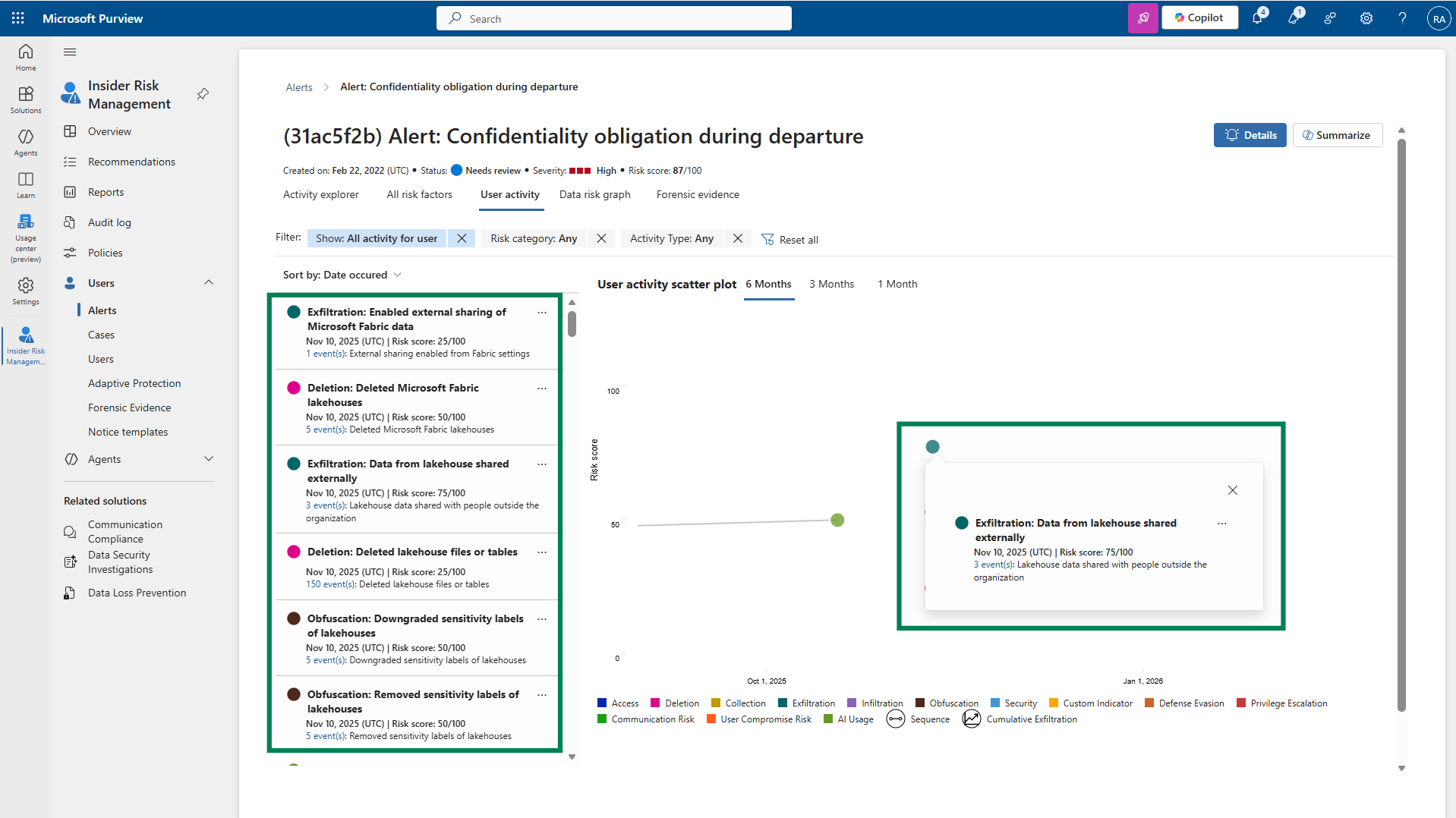Remove the Risk category: Any filter
This screenshot has height=818, width=1456.
[601, 238]
